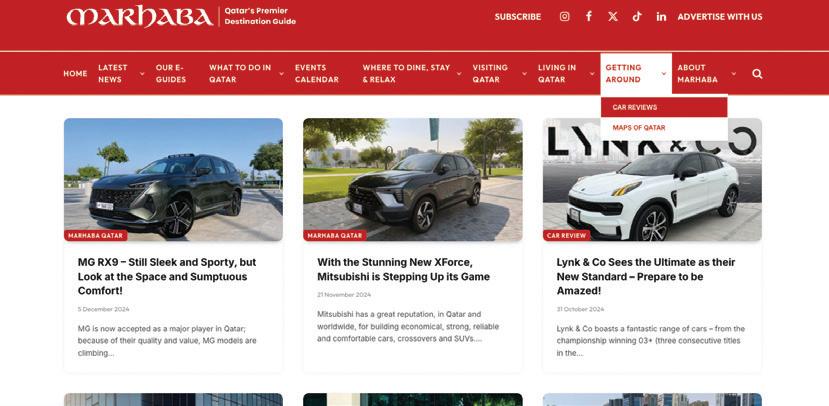Open the Getting Around menu item
The height and width of the screenshot is (406, 829).
[x=623, y=73]
